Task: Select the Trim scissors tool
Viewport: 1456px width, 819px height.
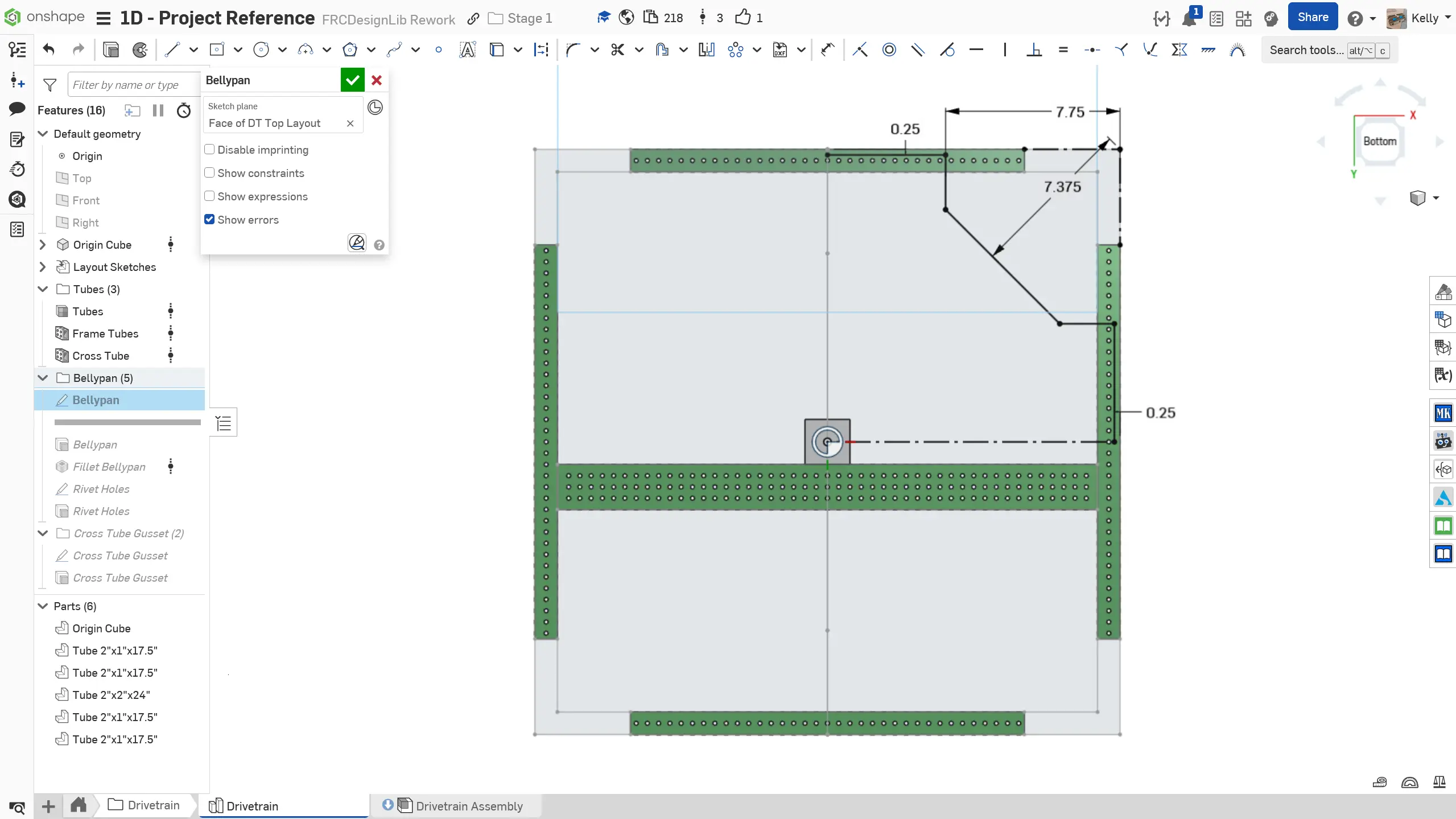Action: (617, 50)
